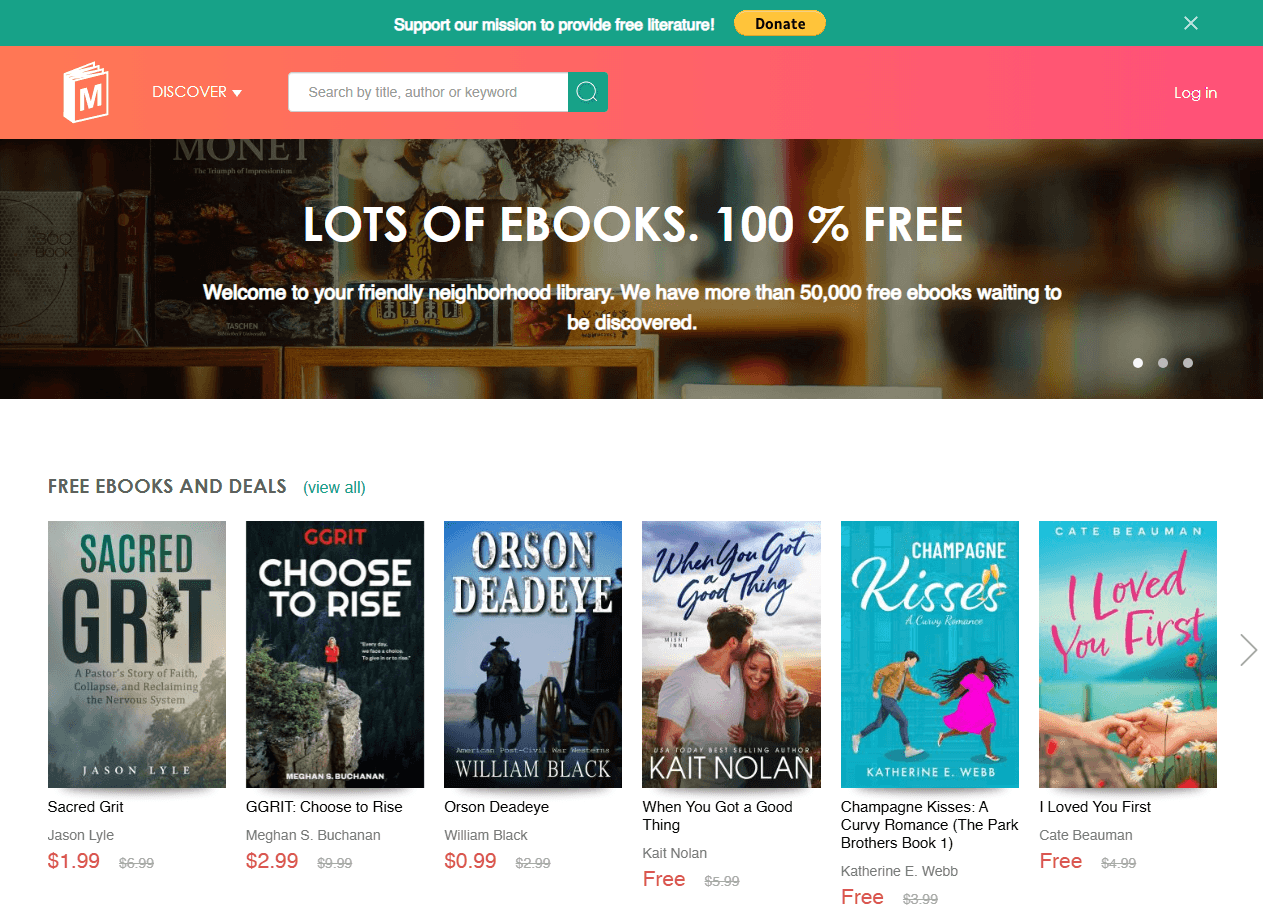
Task: Click the $1.99 price for Sacred Grit
Action: 74,861
